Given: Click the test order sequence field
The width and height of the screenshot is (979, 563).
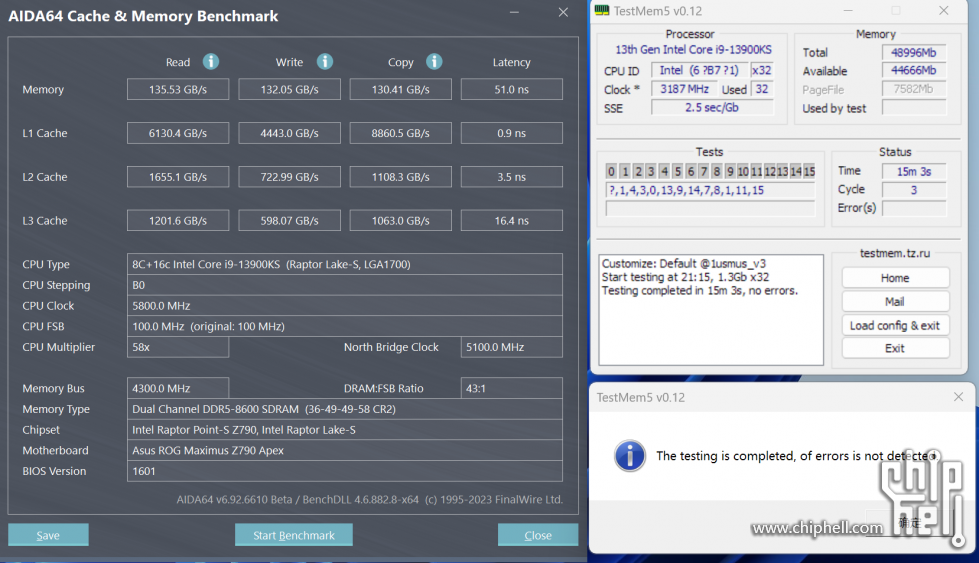Looking at the screenshot, I should (711, 190).
